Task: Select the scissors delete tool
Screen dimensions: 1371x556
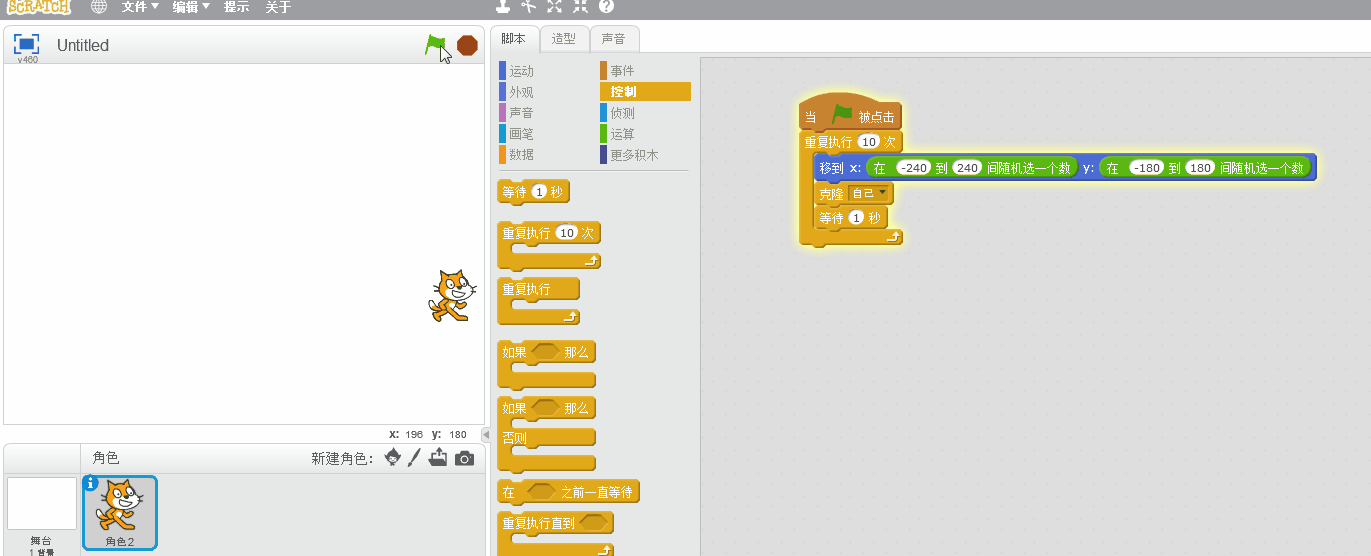Action: click(529, 7)
